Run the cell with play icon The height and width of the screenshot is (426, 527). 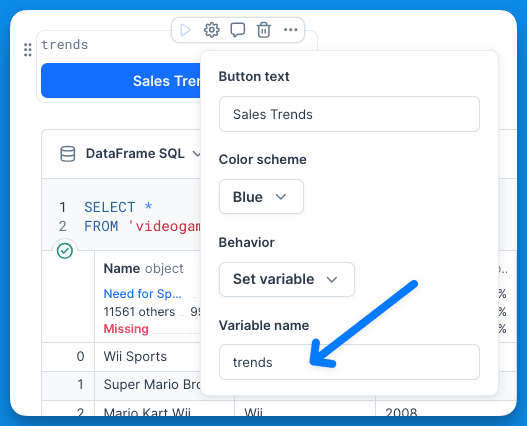pos(185,30)
